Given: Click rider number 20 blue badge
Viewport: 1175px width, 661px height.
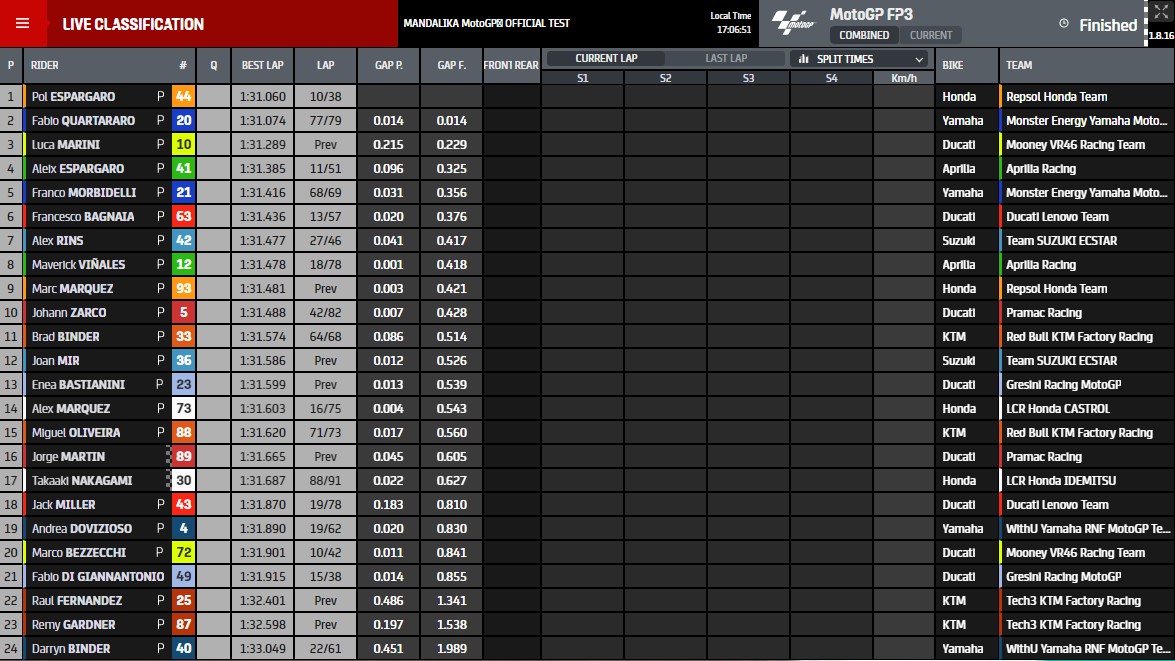Looking at the screenshot, I should 184,121.
